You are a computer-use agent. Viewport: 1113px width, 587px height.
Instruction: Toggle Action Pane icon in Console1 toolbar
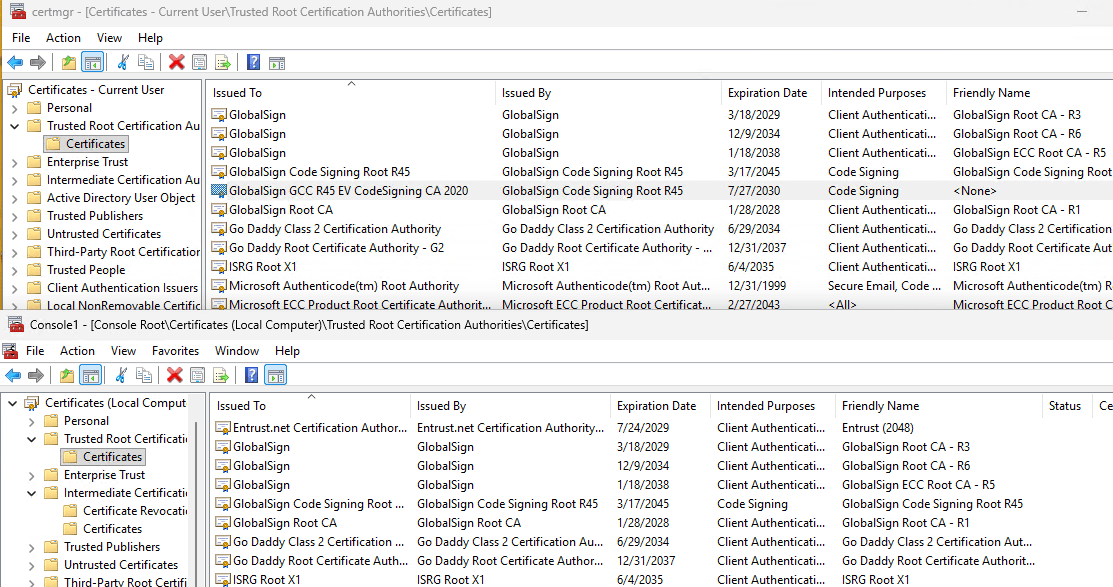coord(275,375)
